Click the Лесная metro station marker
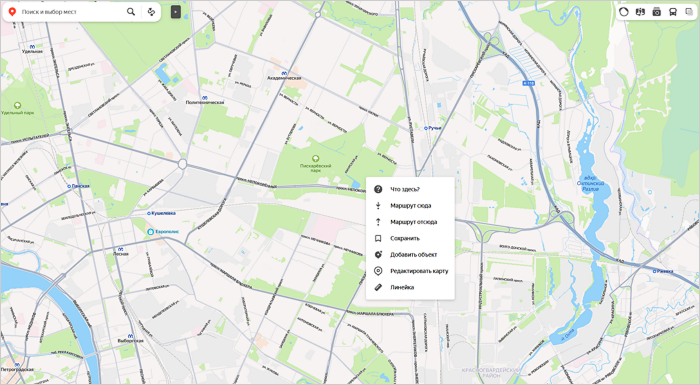700x385 pixels. tap(121, 249)
